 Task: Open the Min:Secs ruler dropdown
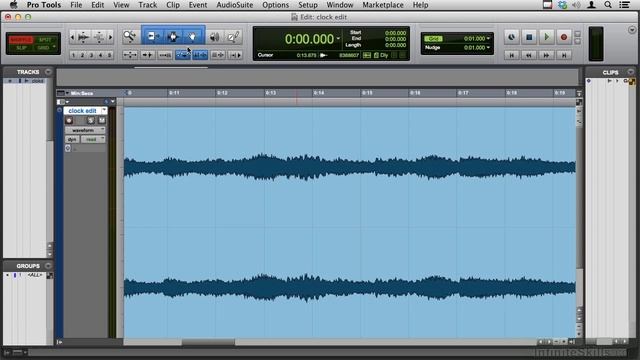tap(67, 93)
